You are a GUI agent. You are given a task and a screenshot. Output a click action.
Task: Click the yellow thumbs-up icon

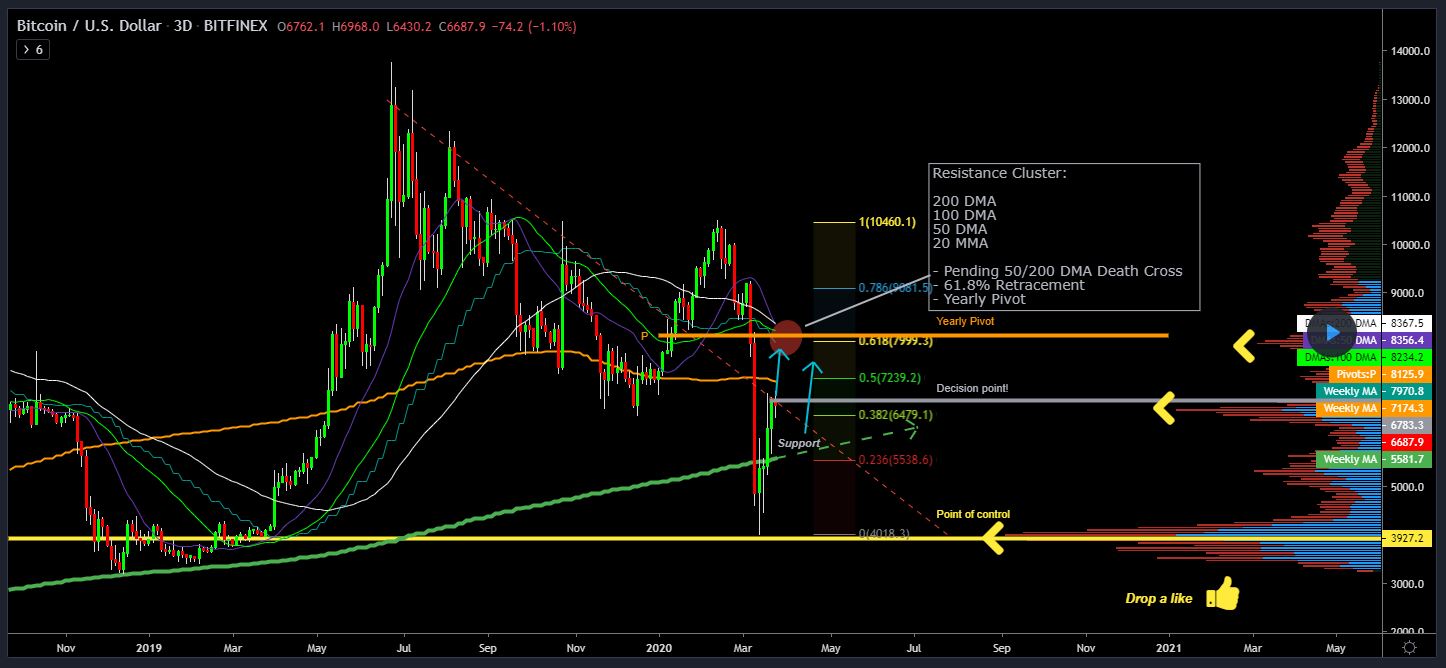(1222, 595)
